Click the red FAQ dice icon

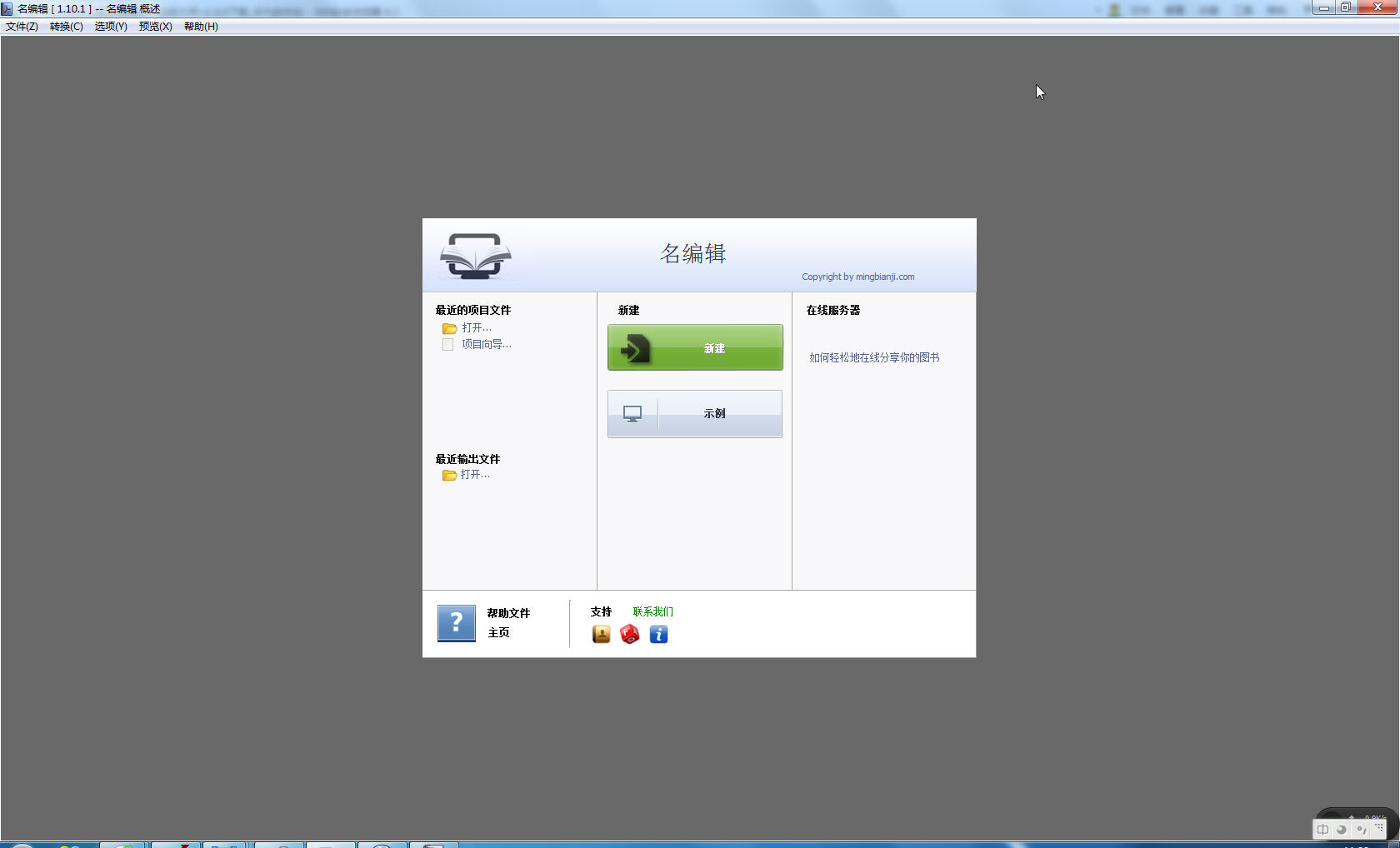630,635
